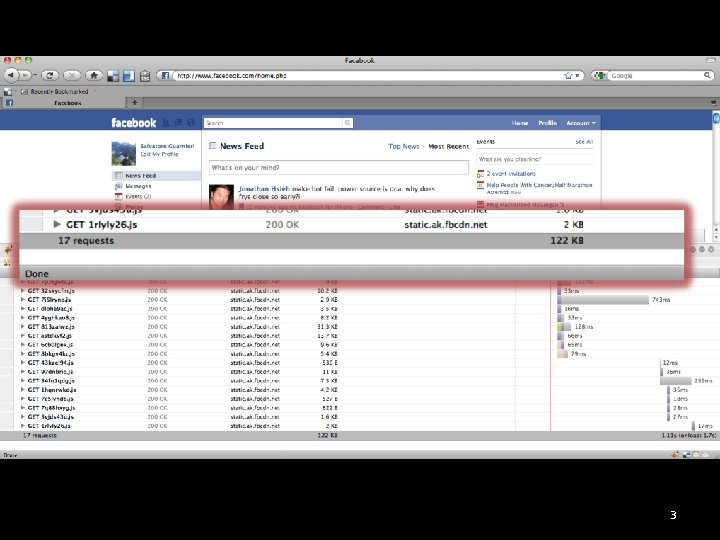This screenshot has height=540, width=720.
Task: Switch to the Facebook browser tab
Action: [63, 103]
